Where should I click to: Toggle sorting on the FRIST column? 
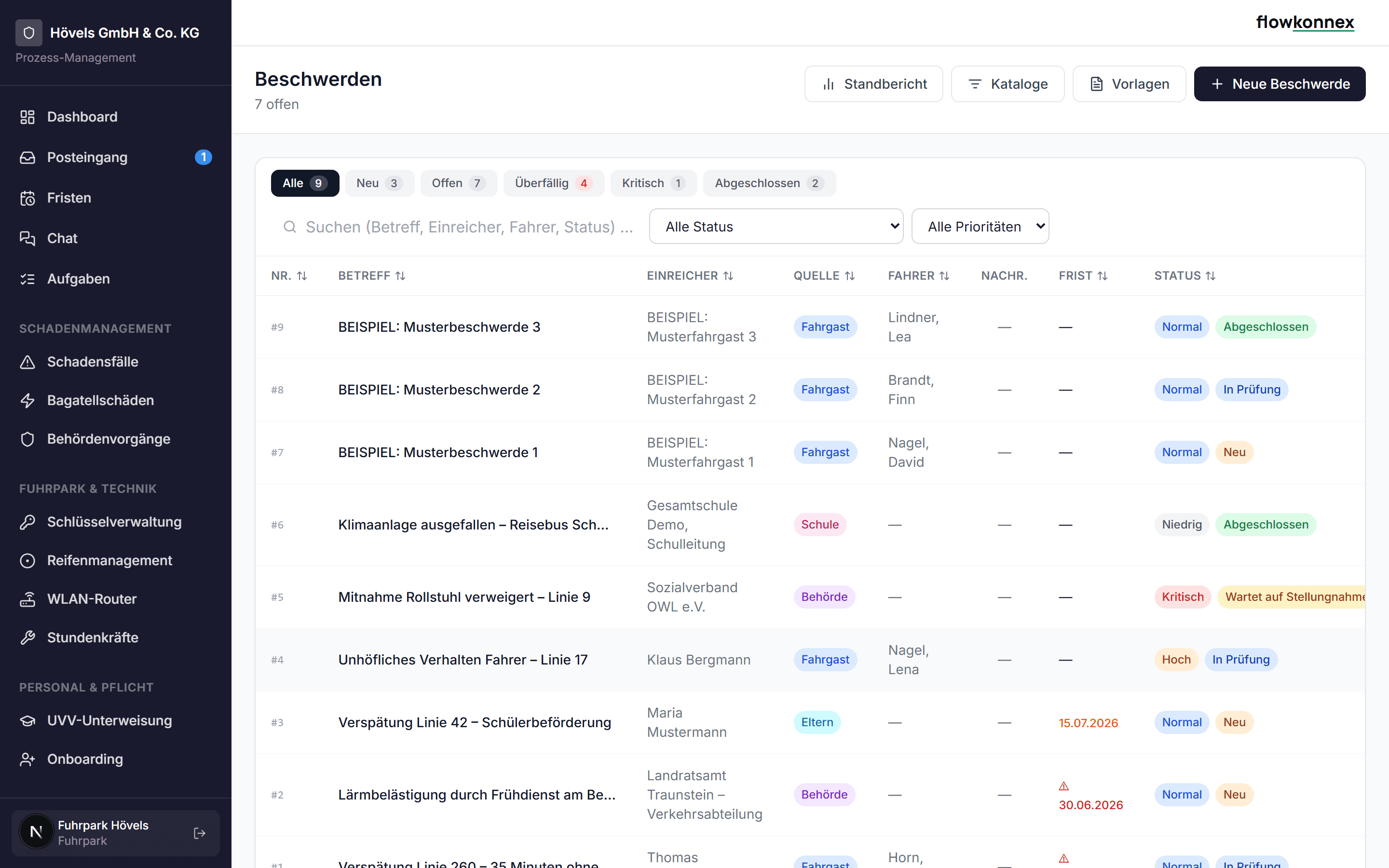[x=1083, y=275]
